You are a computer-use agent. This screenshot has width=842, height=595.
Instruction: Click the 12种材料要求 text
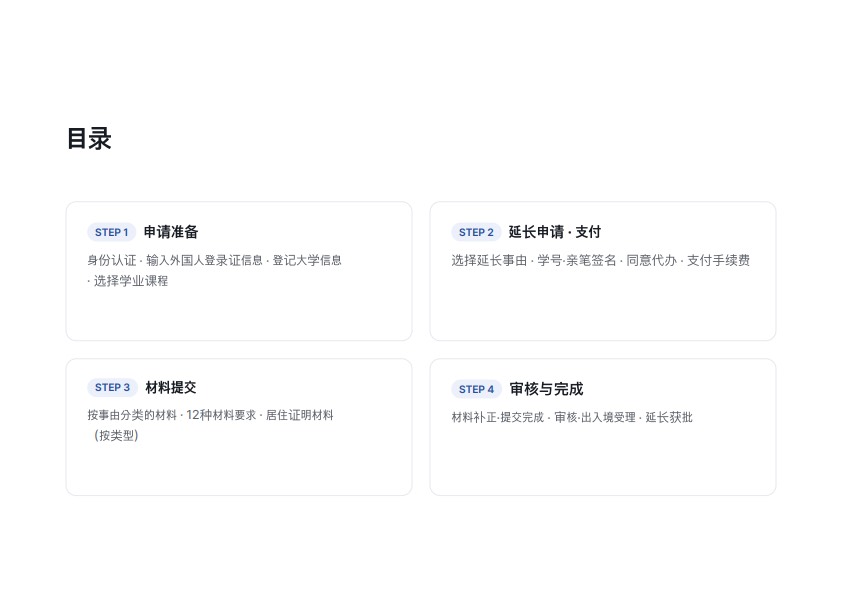click(221, 415)
